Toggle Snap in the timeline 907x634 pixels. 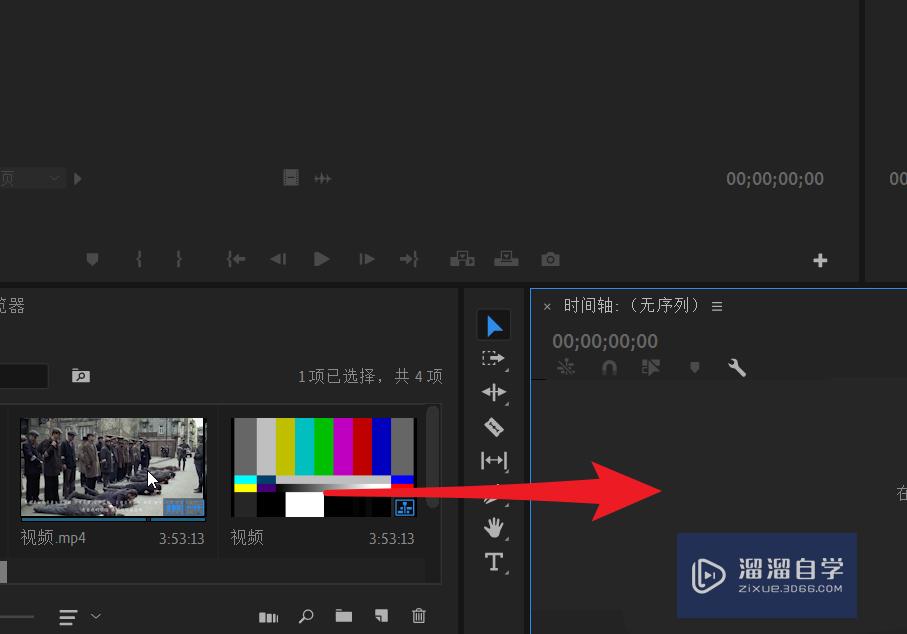coord(610,367)
